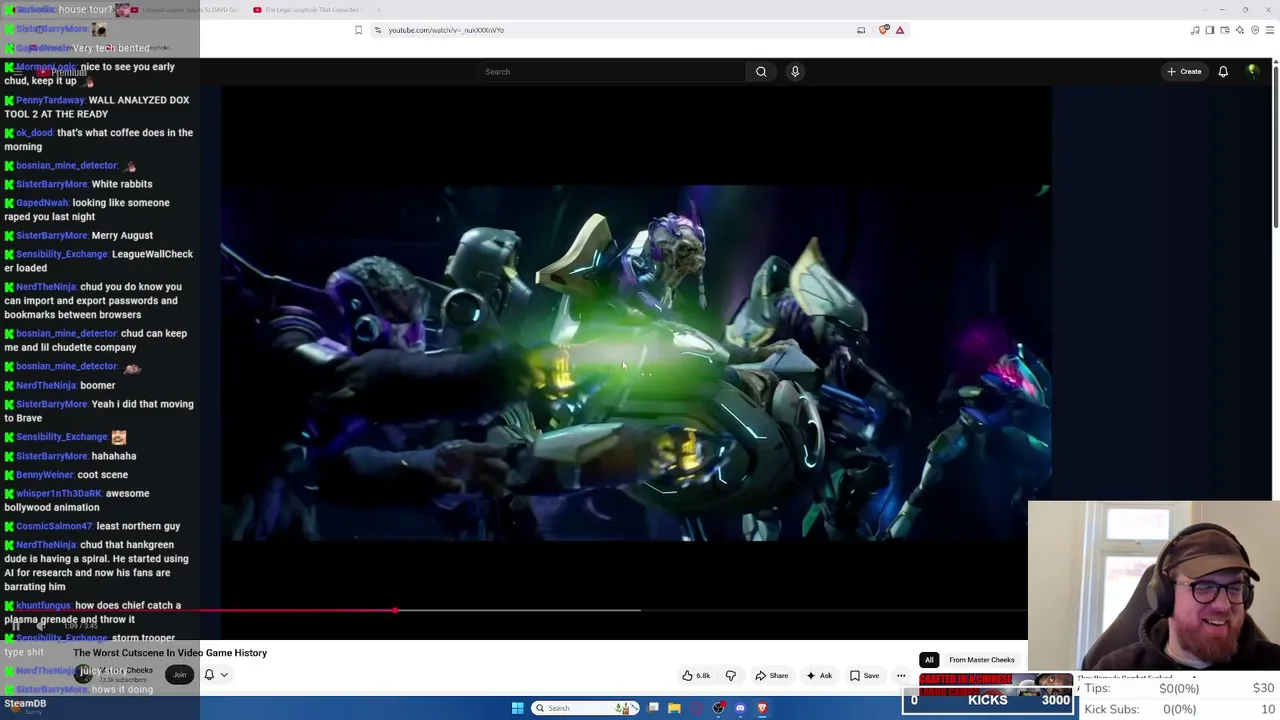Image resolution: width=1280 pixels, height=720 pixels.
Task: Click the browser address bar URL
Action: coord(446,30)
